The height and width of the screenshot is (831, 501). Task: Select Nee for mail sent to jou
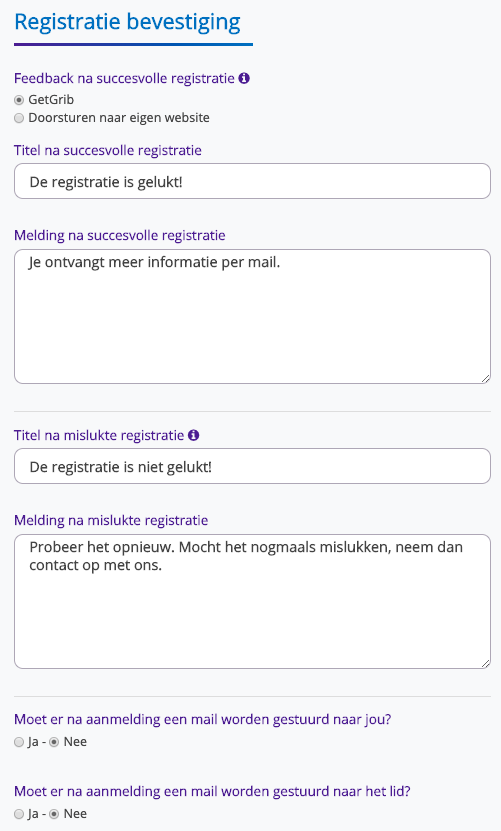[x=54, y=742]
